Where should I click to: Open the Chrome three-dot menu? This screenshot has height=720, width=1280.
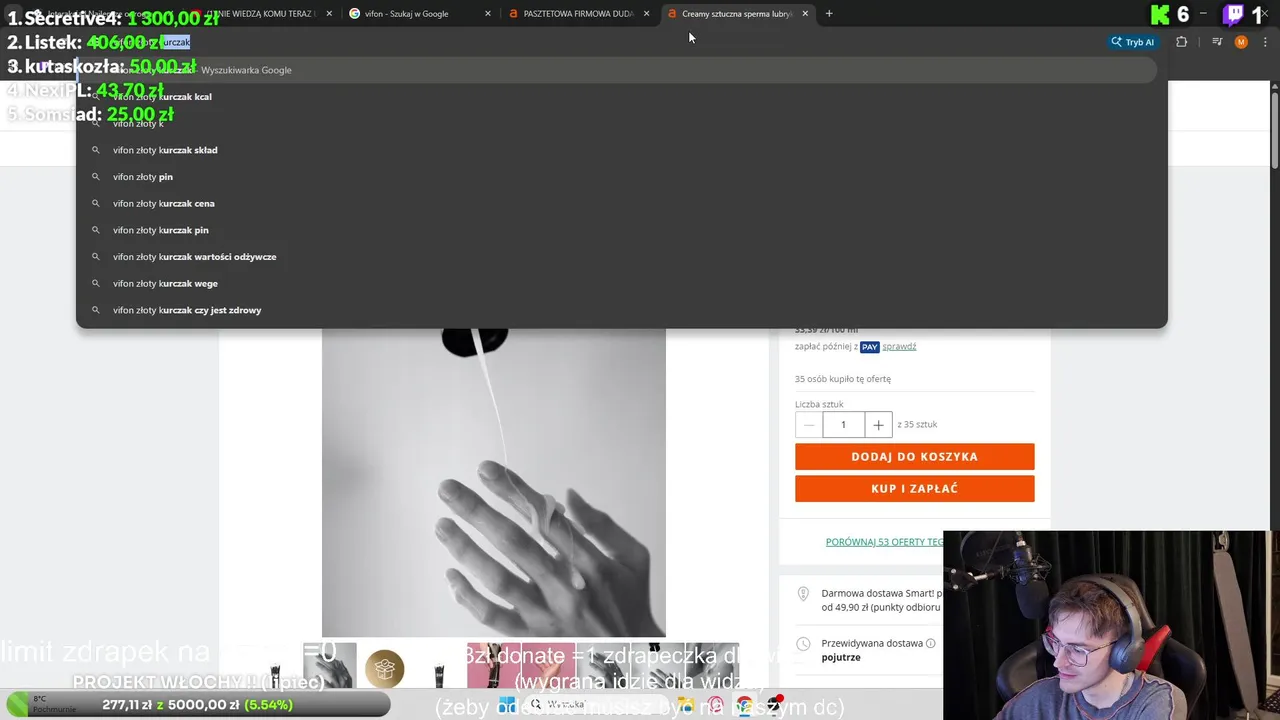[x=1264, y=42]
